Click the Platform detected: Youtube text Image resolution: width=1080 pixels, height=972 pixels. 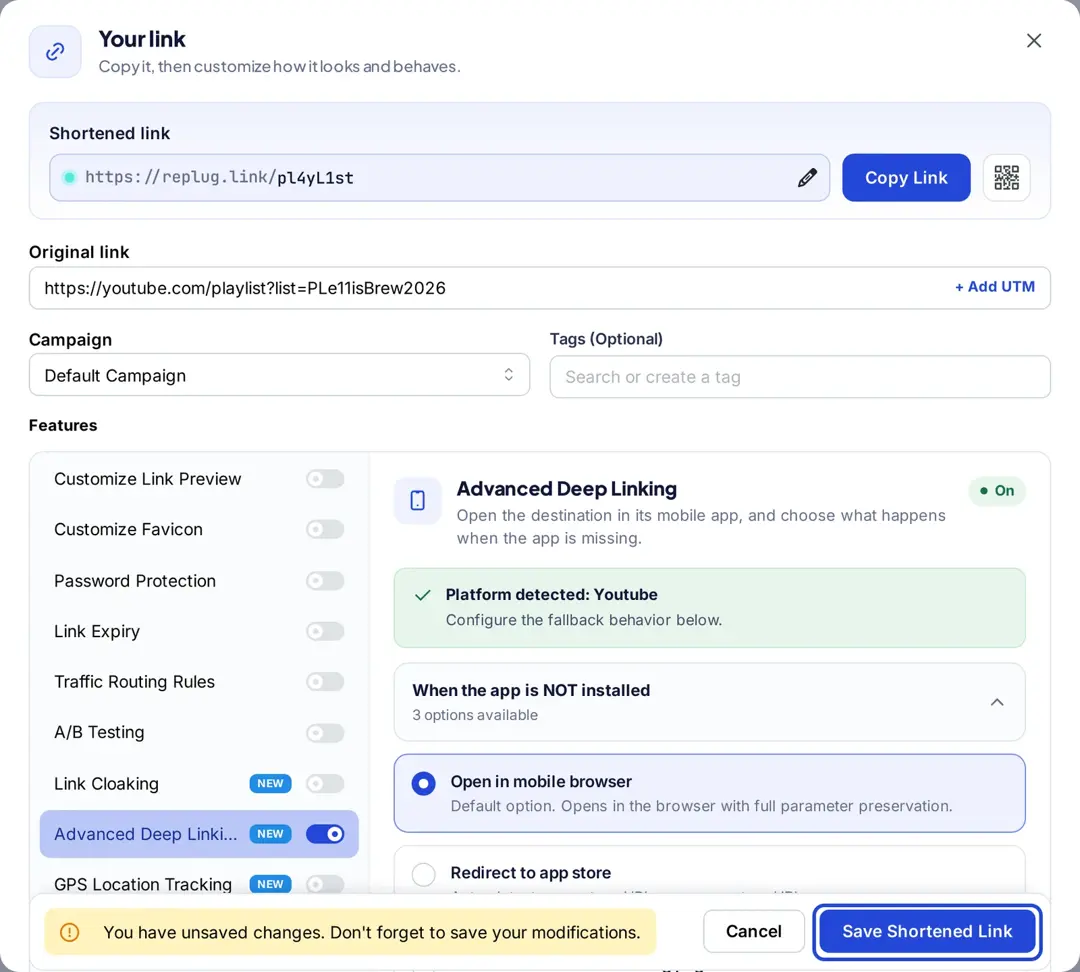pyautogui.click(x=551, y=594)
